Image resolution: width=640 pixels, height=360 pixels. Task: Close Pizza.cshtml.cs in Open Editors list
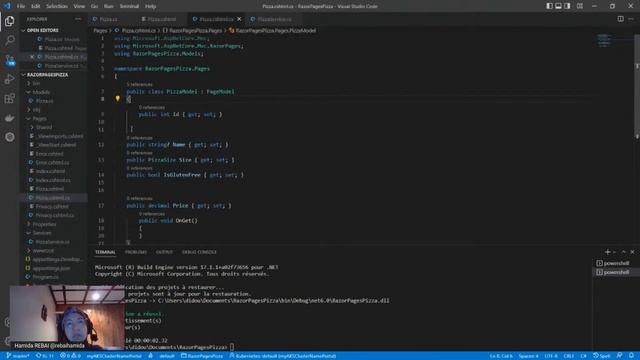(32, 57)
